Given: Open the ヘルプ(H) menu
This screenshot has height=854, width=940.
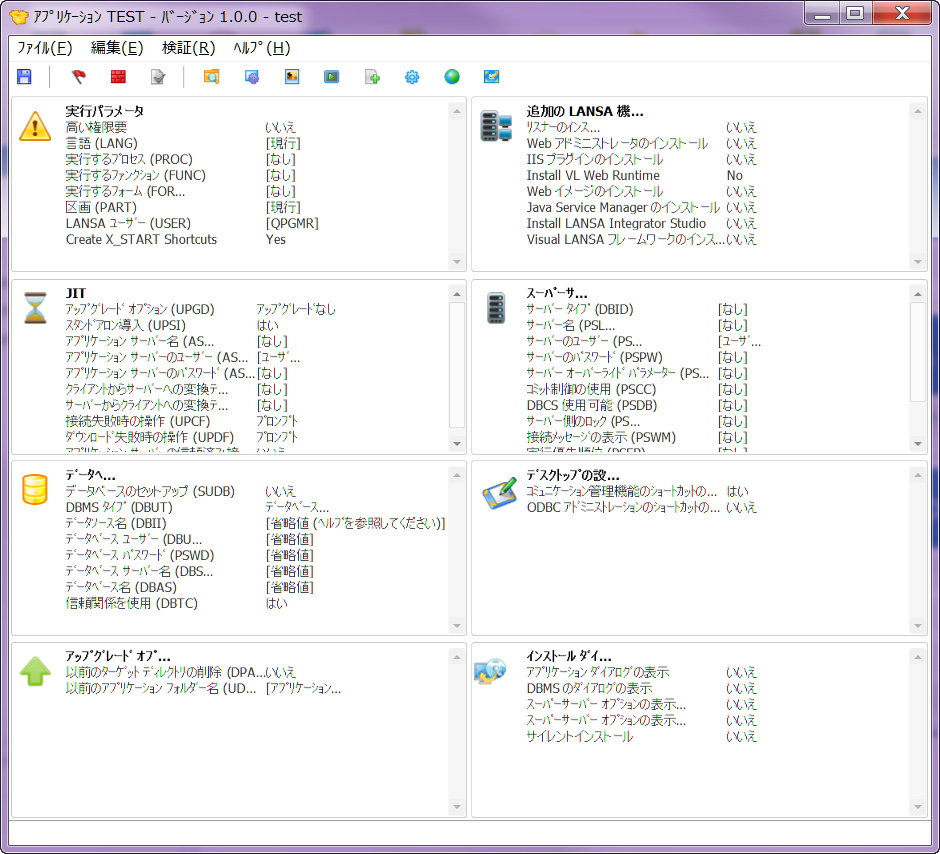Looking at the screenshot, I should point(261,48).
